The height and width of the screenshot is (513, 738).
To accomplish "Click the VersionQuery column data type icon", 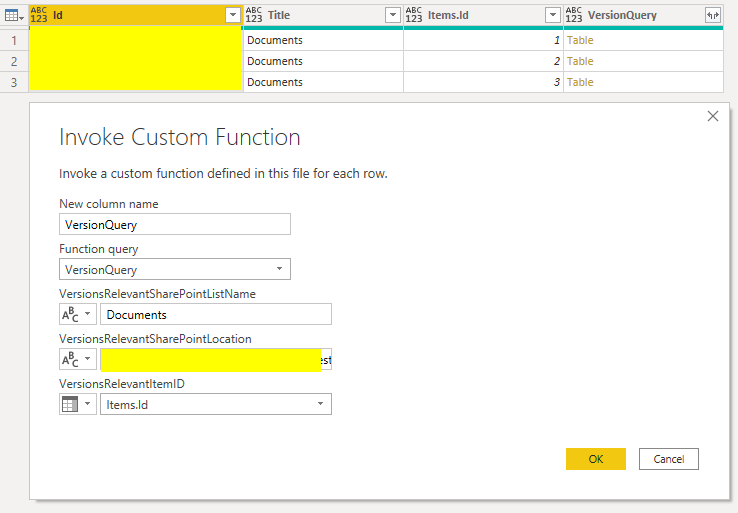I will click(x=574, y=15).
